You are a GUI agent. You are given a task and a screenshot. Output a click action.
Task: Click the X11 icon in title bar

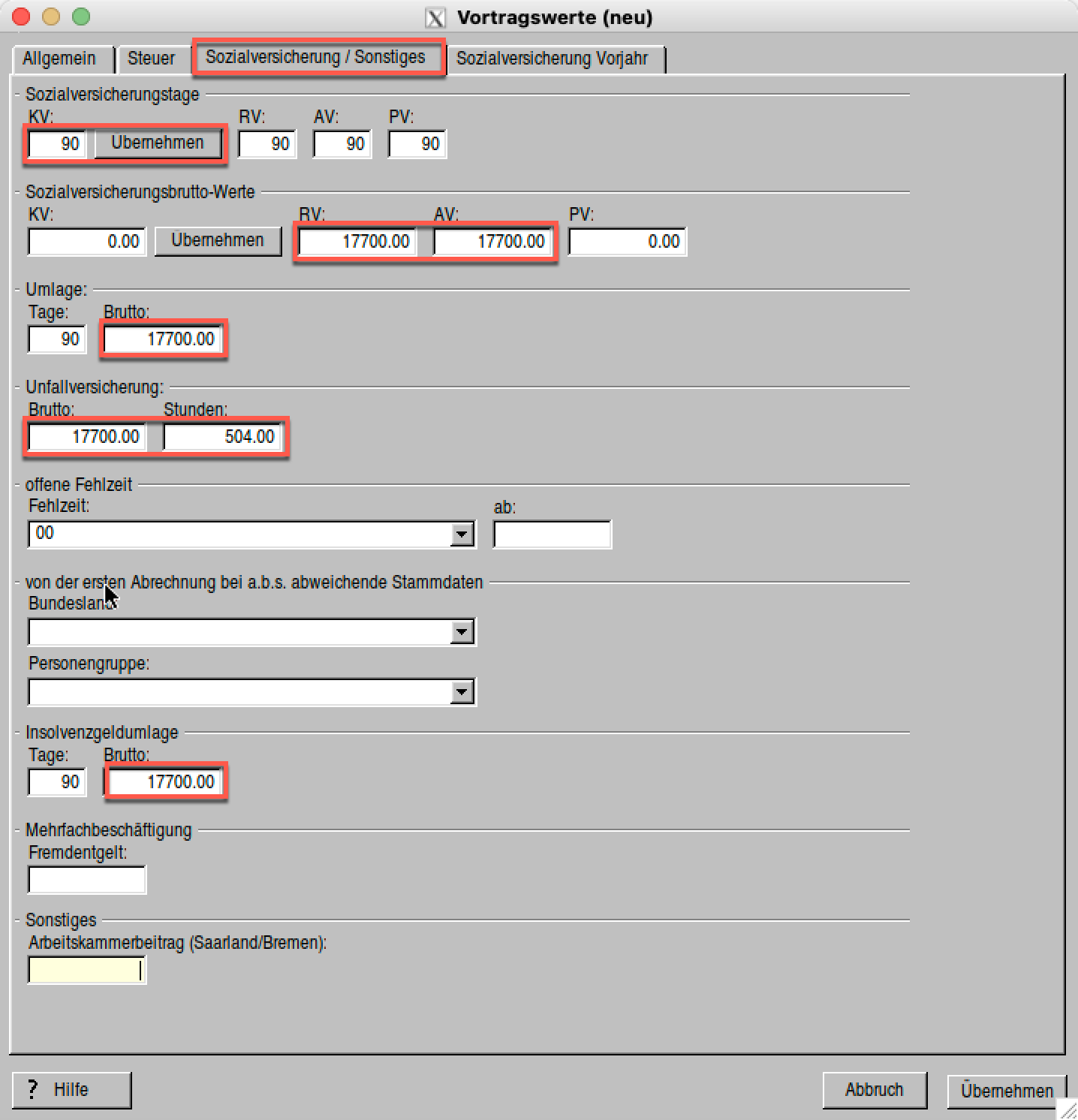point(435,17)
